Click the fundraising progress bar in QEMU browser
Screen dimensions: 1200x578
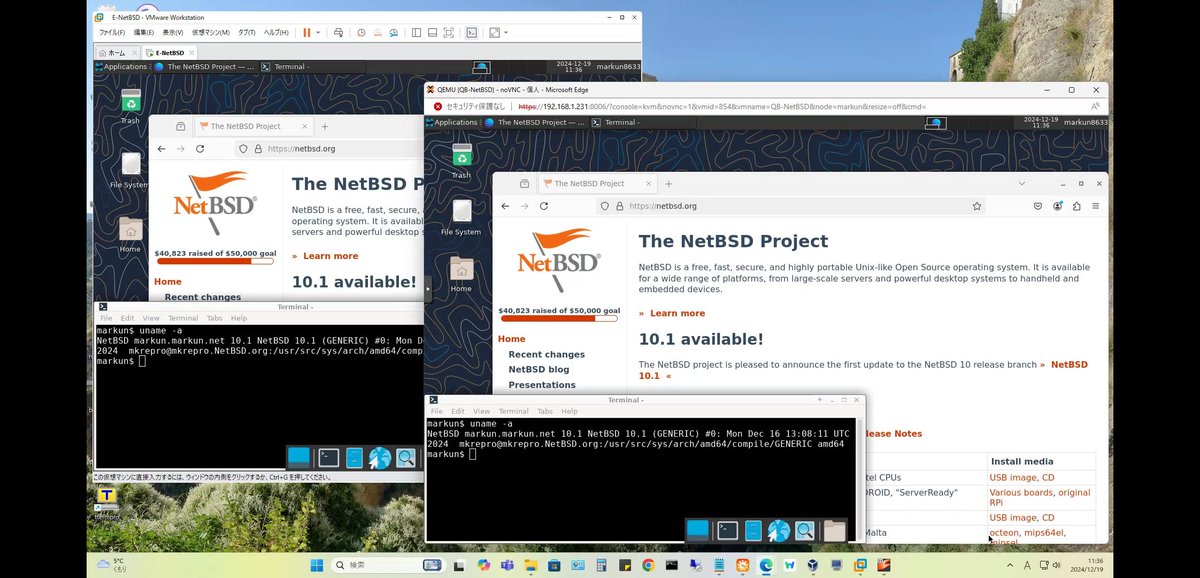tap(559, 319)
